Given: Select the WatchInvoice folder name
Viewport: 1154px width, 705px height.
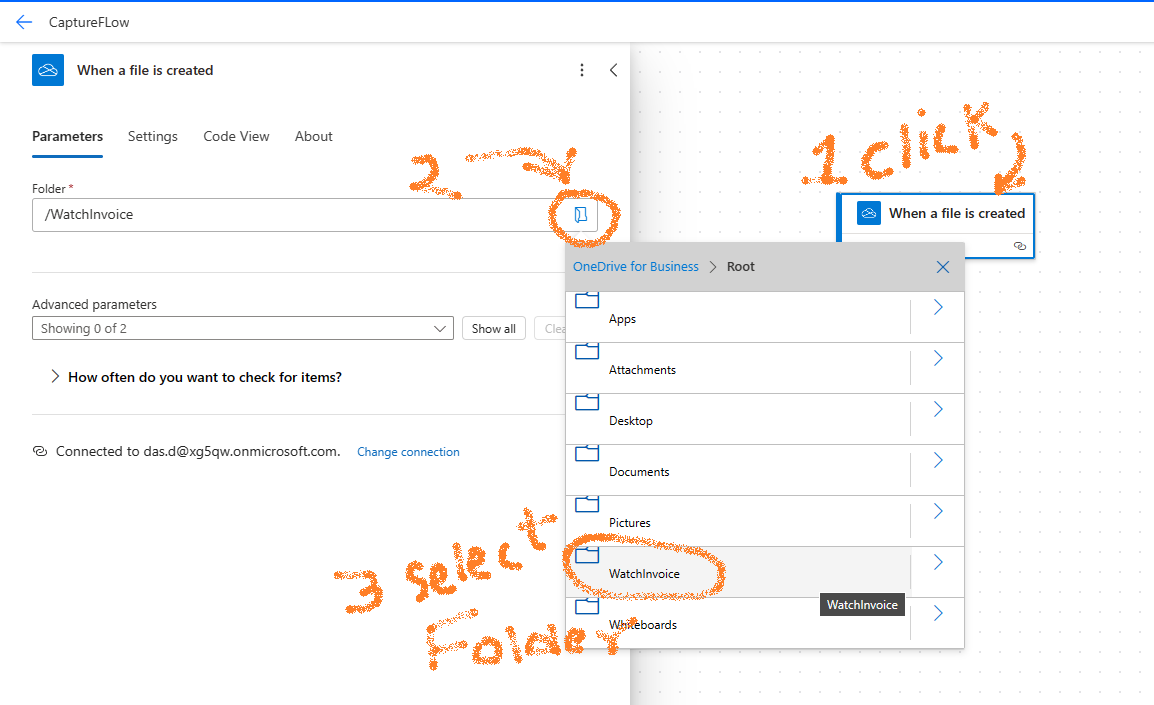Looking at the screenshot, I should pos(645,573).
